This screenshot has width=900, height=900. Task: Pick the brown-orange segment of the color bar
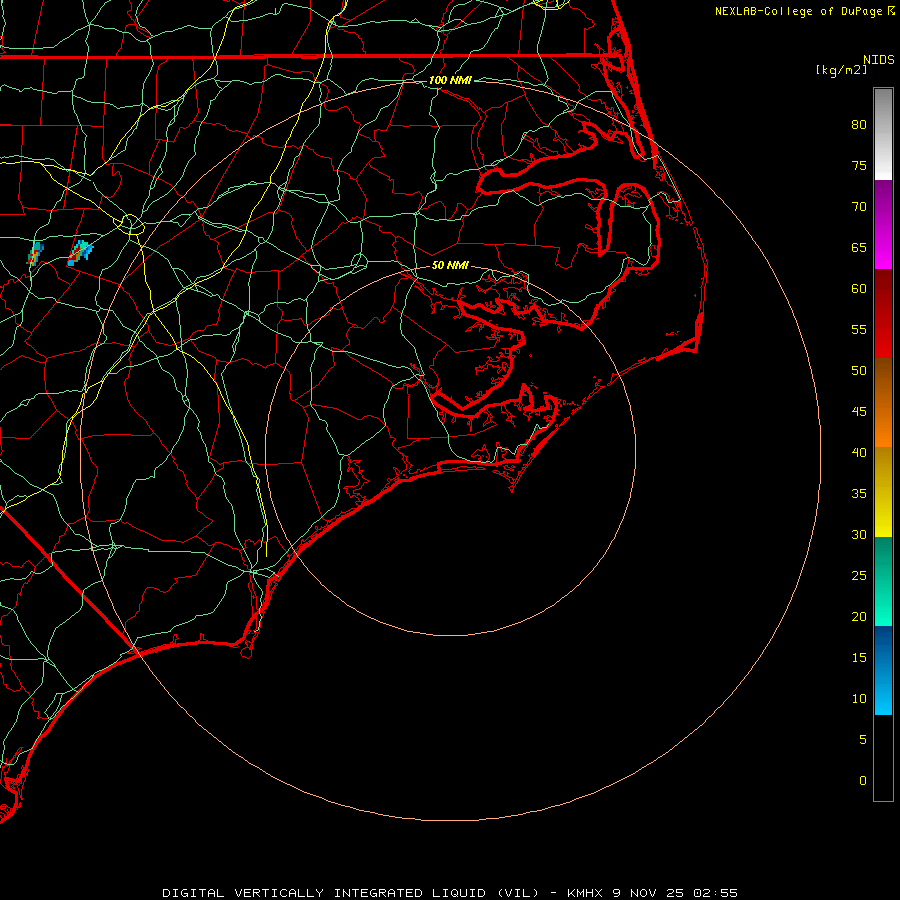883,402
